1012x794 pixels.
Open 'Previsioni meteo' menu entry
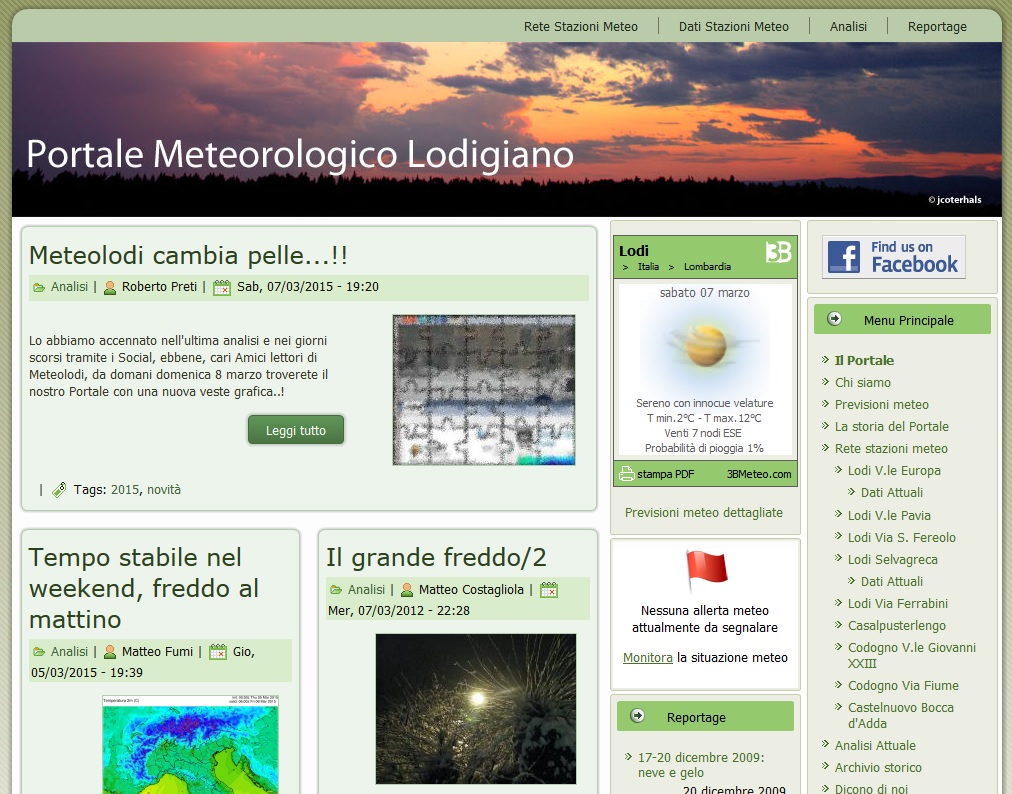[882, 405]
